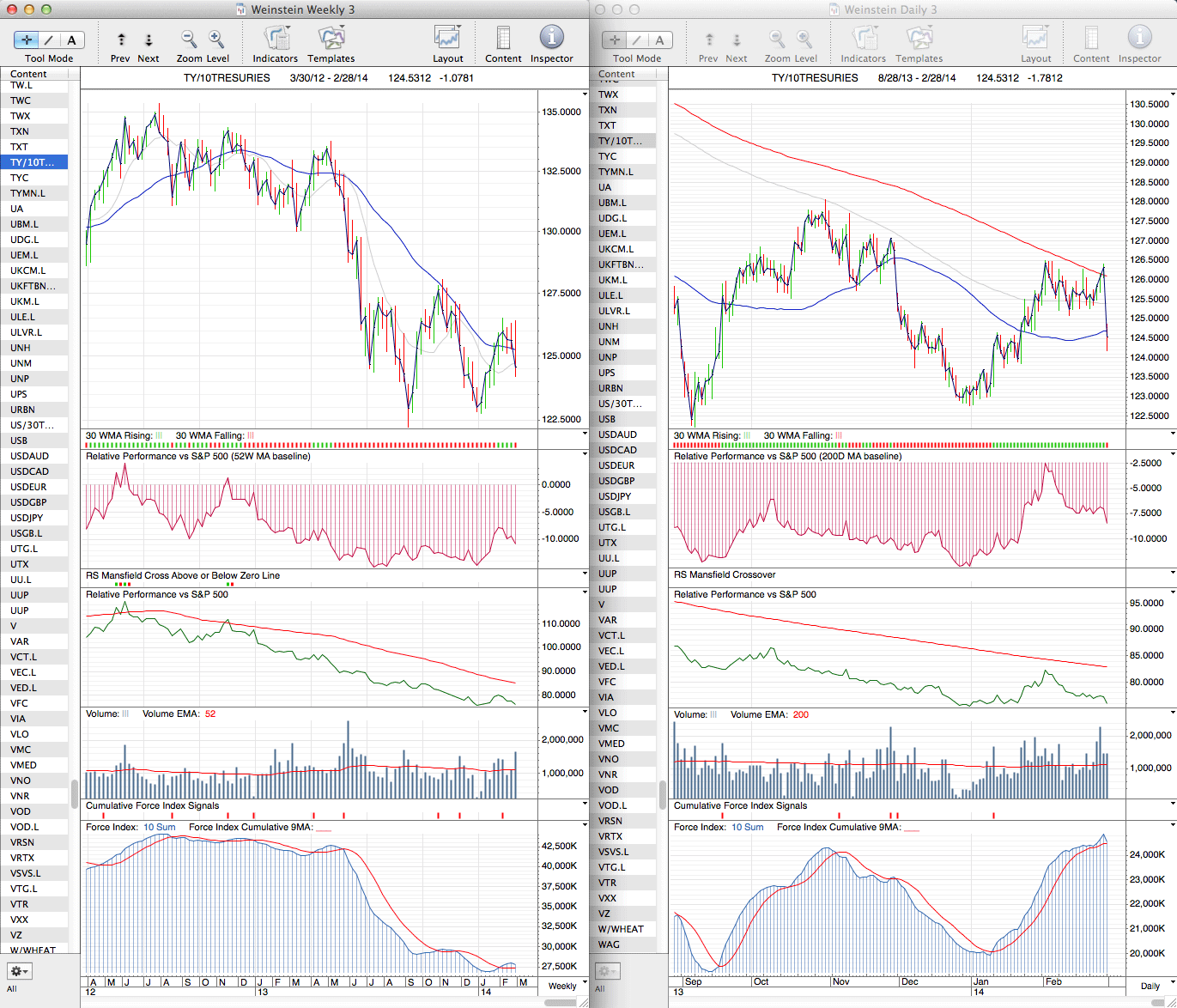This screenshot has height=1008, width=1177.
Task: Open the Indicators menu in Weekly window
Action: click(276, 39)
